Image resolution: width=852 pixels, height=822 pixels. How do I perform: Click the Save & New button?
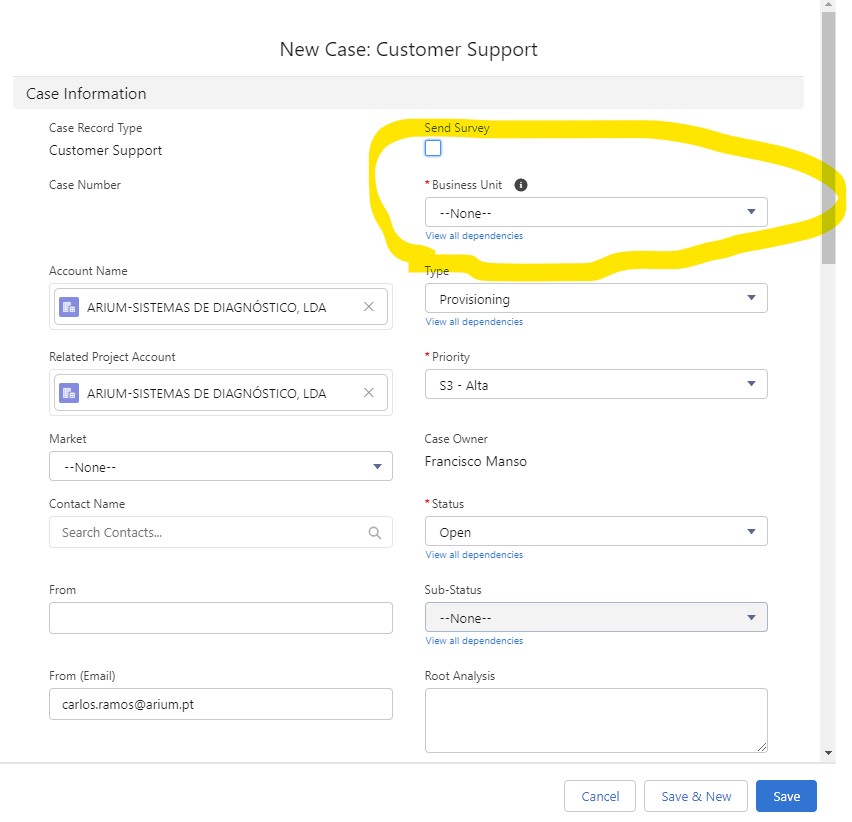point(696,796)
